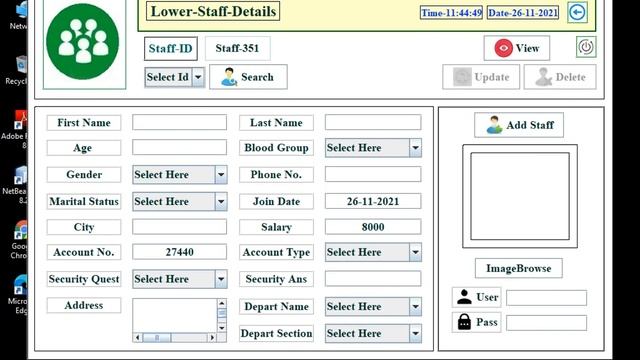
Task: Focus the Last Name input field
Action: [x=373, y=122]
